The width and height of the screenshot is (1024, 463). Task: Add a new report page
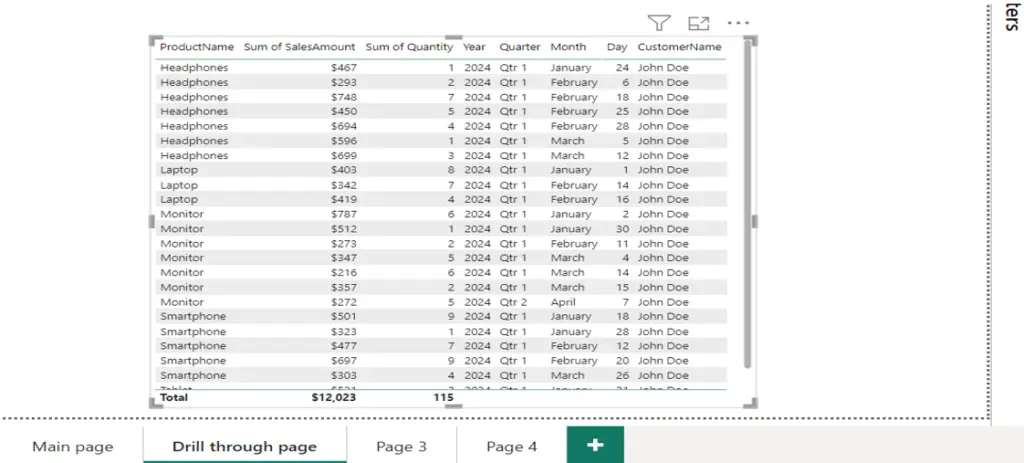595,445
